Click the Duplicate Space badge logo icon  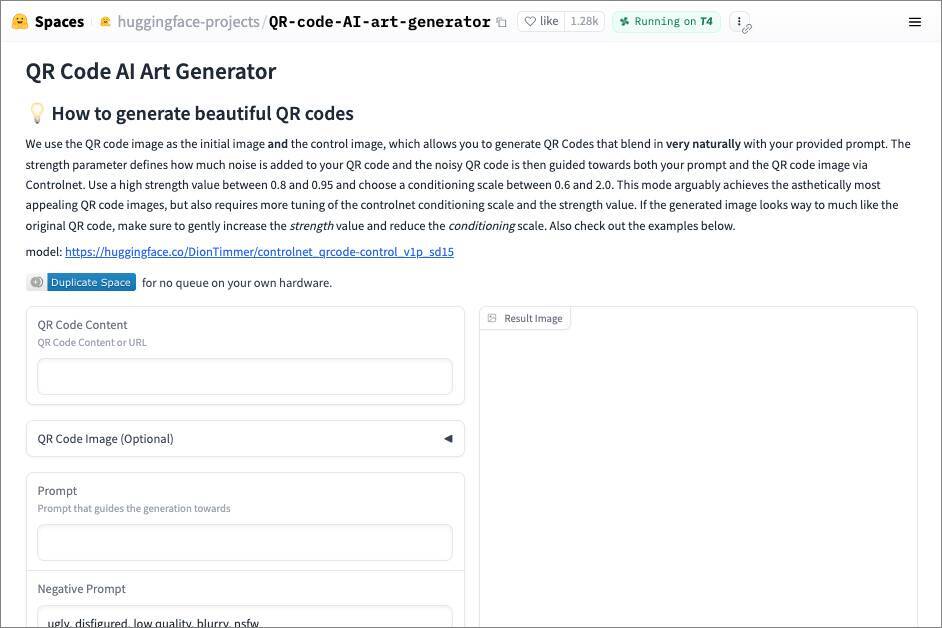click(x=37, y=282)
